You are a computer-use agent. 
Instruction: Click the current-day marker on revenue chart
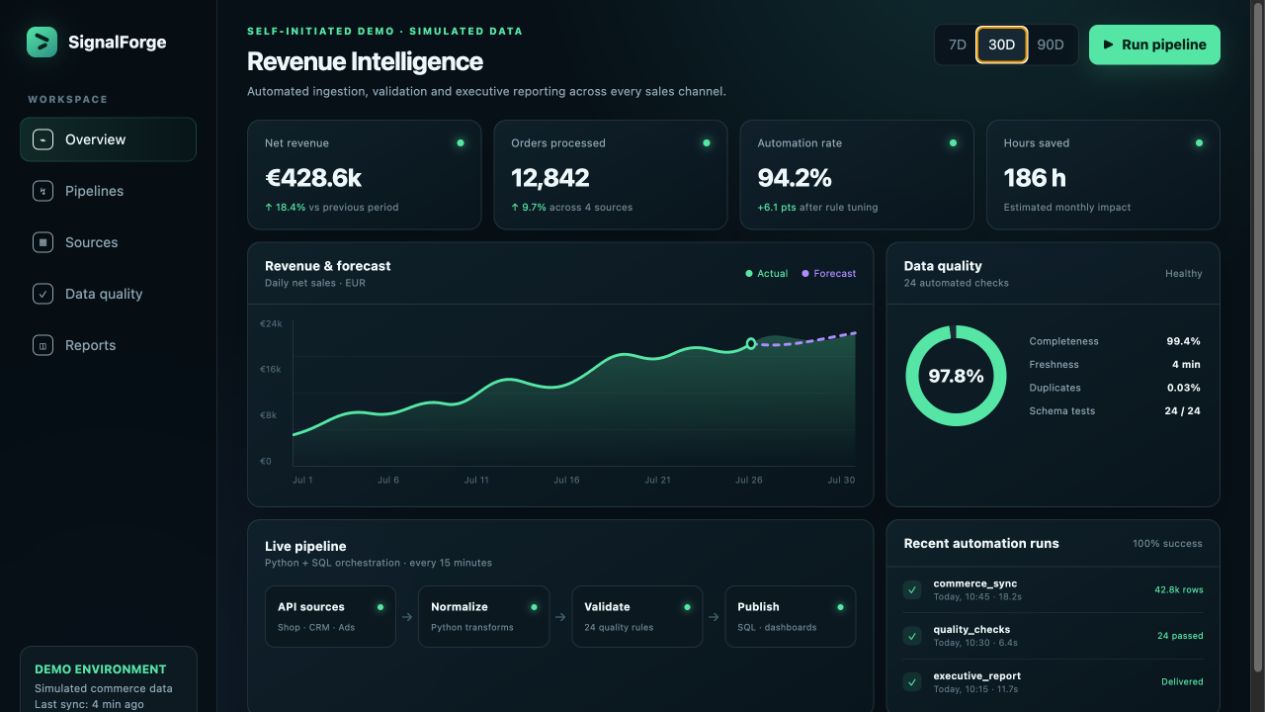click(751, 344)
